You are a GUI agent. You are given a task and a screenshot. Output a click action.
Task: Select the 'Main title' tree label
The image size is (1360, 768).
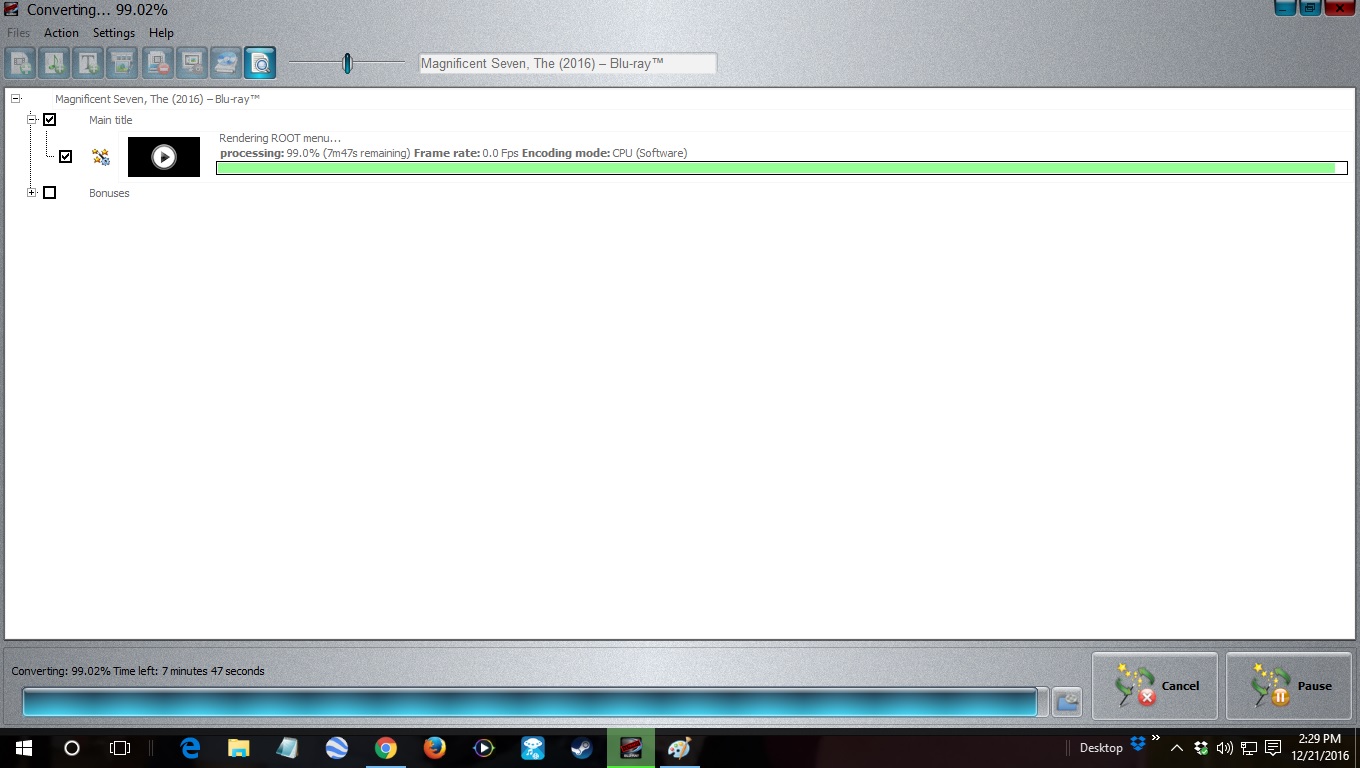tap(110, 120)
